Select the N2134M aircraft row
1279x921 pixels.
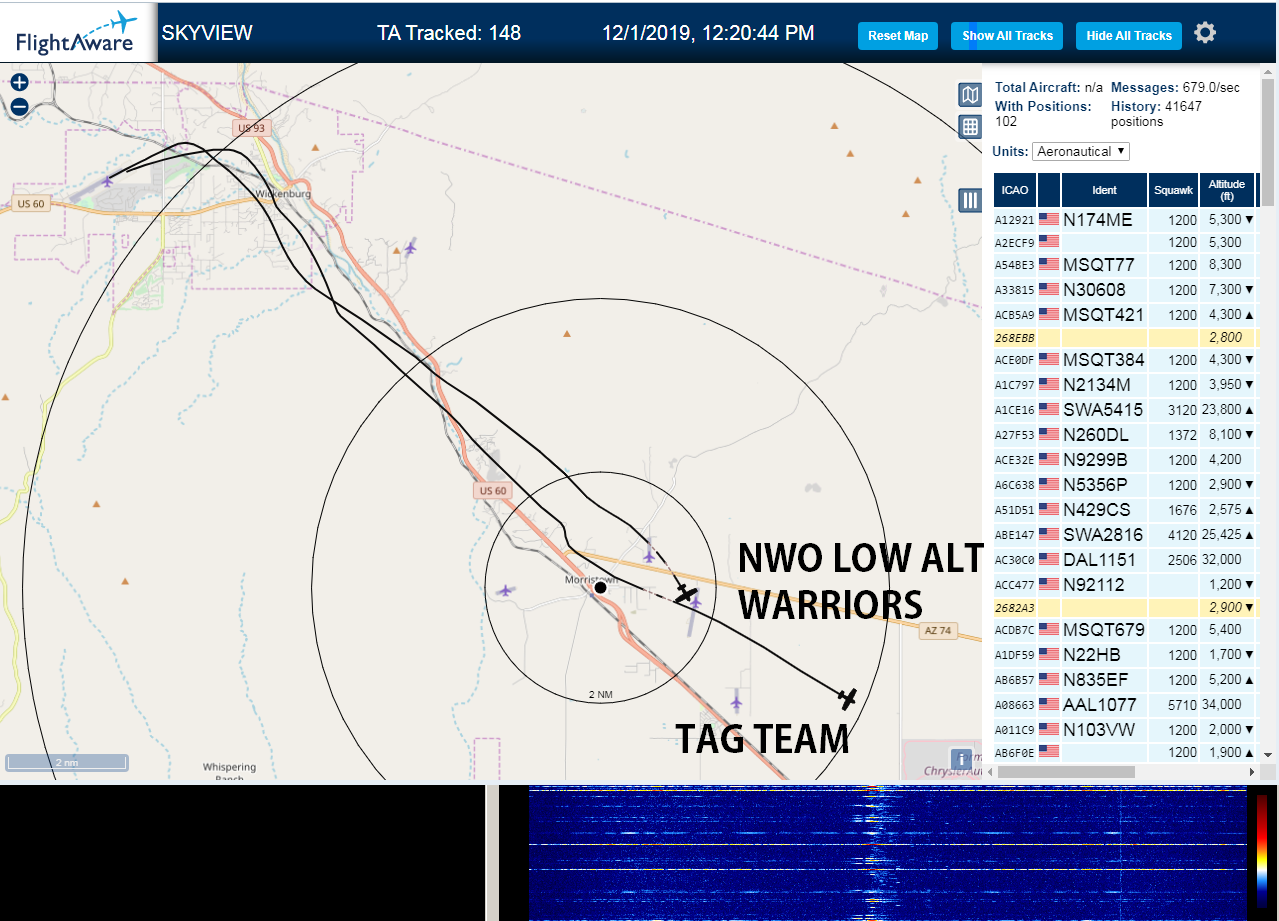[x=1125, y=385]
